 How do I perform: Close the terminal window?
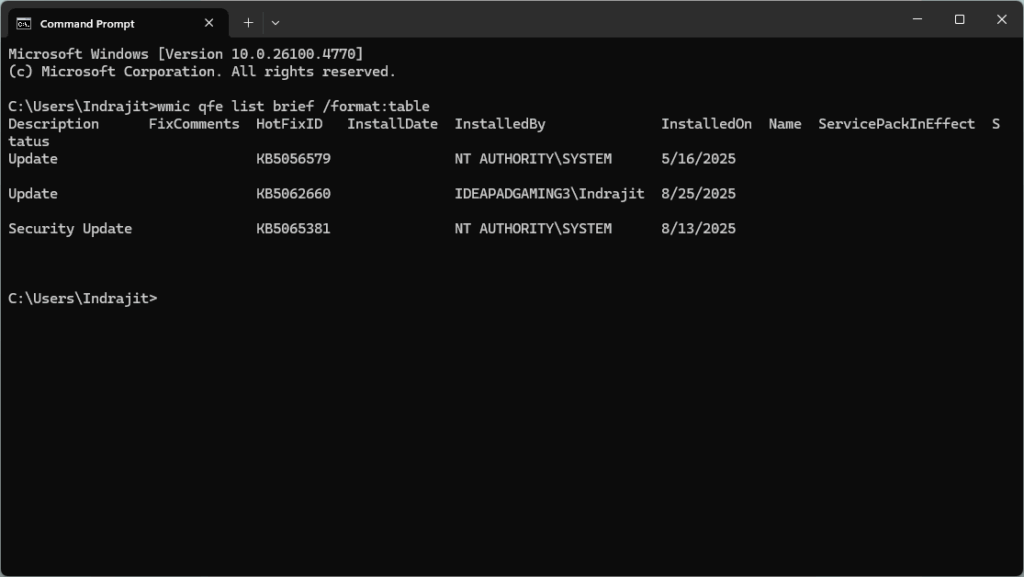(1001, 20)
